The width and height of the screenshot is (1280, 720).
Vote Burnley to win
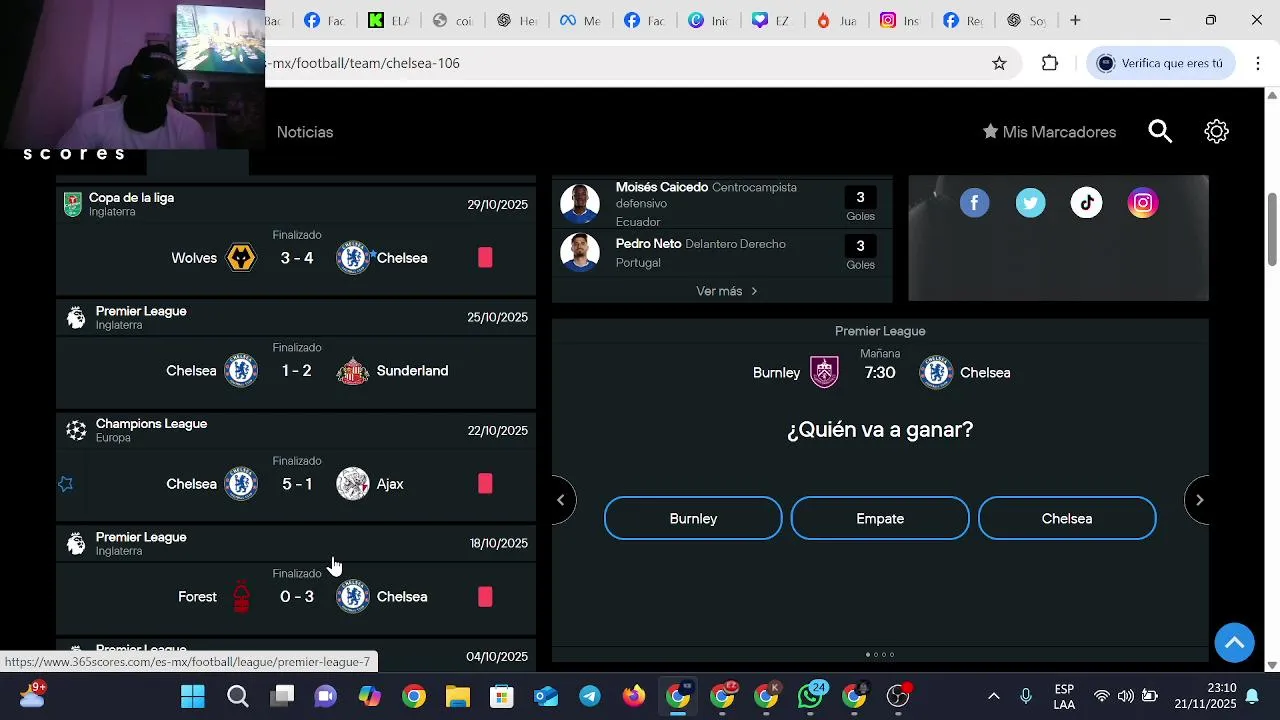pos(693,519)
